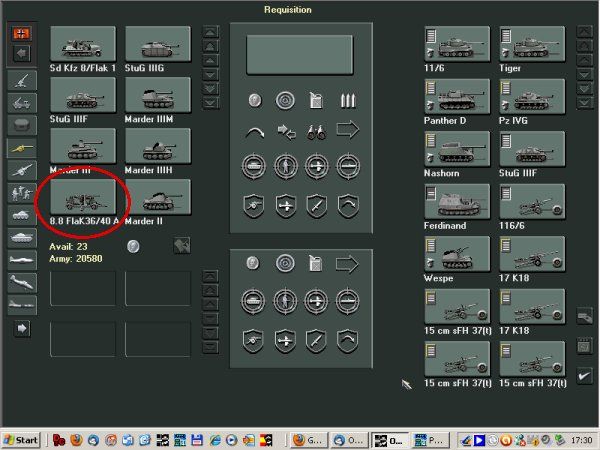Jump to bottom of purchase list

tap(210, 103)
